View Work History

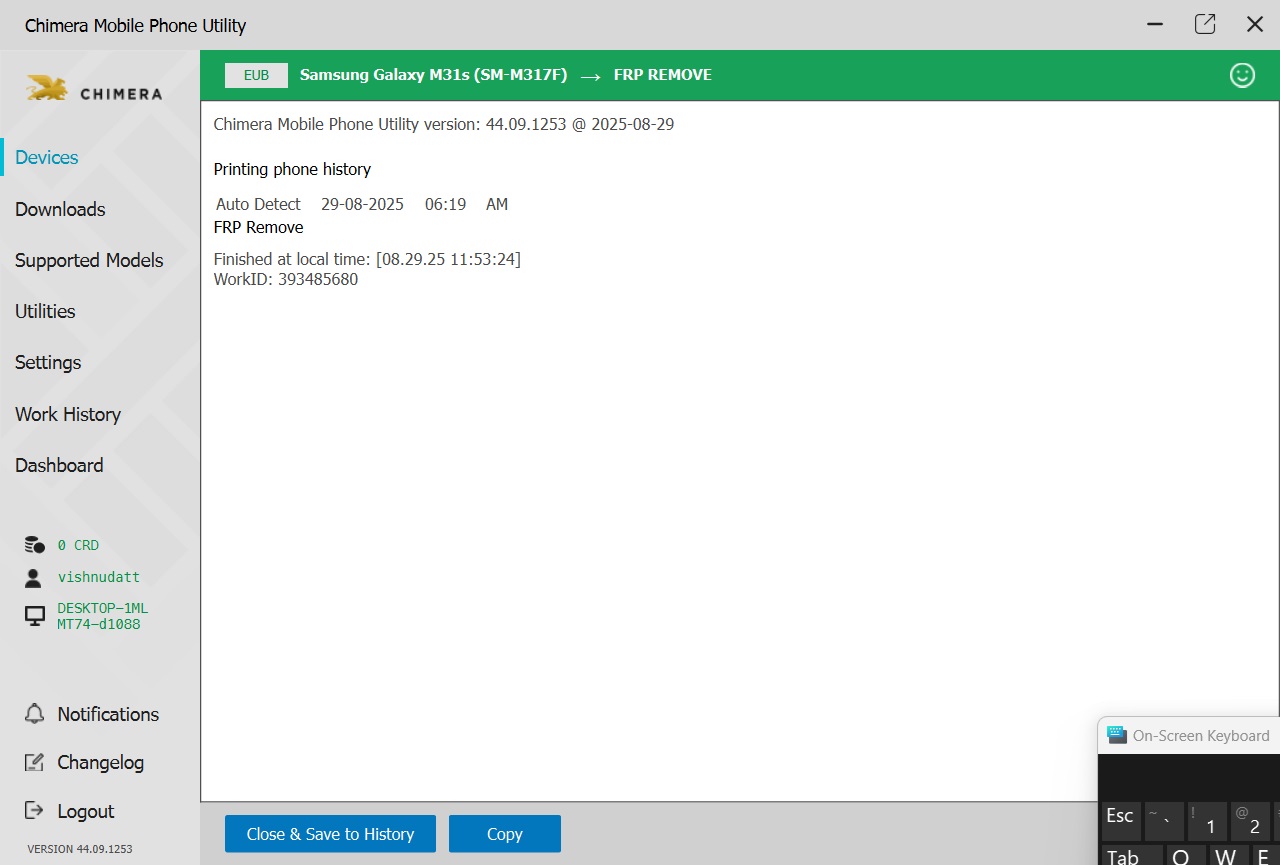coord(68,414)
